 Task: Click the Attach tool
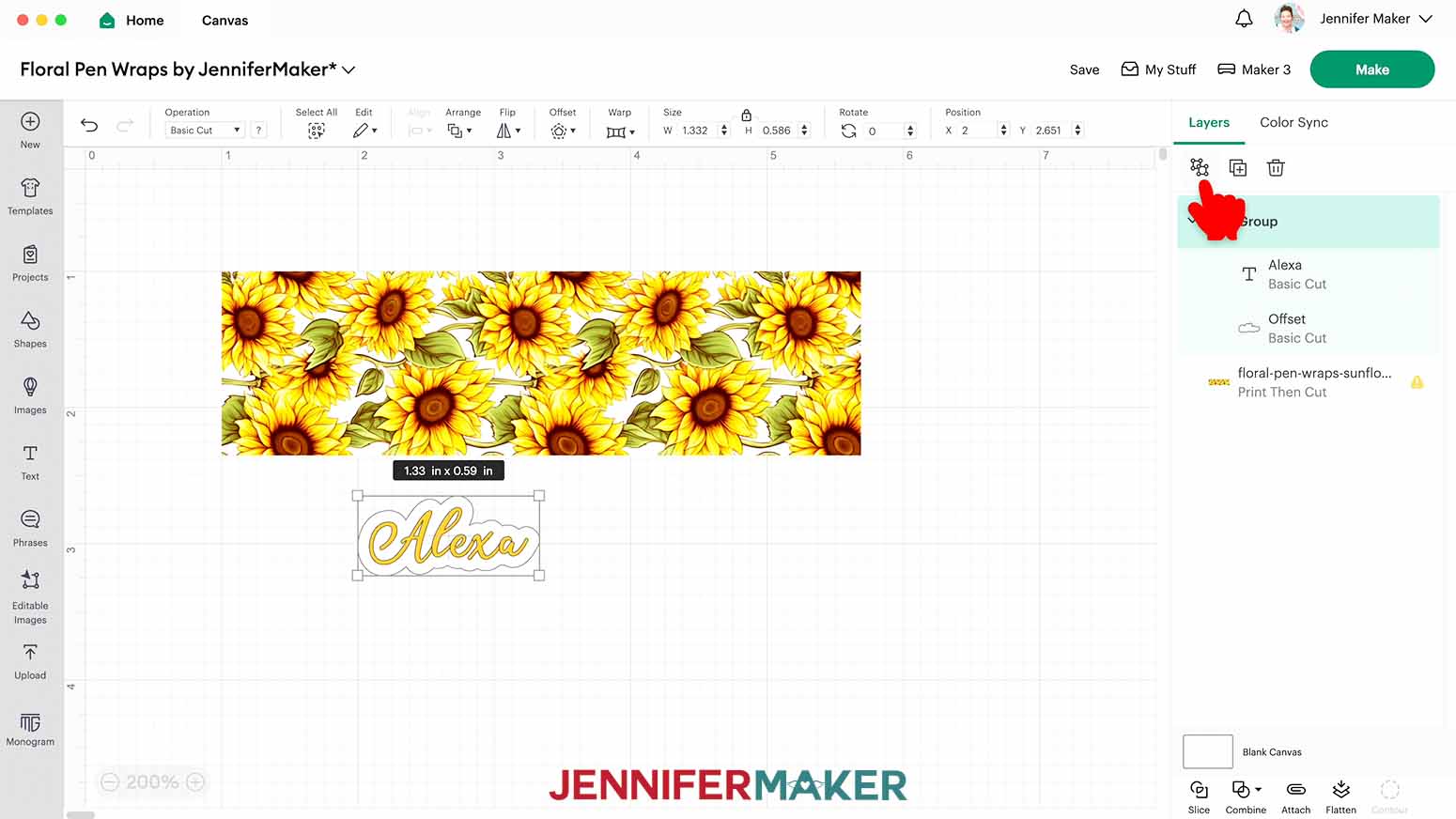(1295, 796)
